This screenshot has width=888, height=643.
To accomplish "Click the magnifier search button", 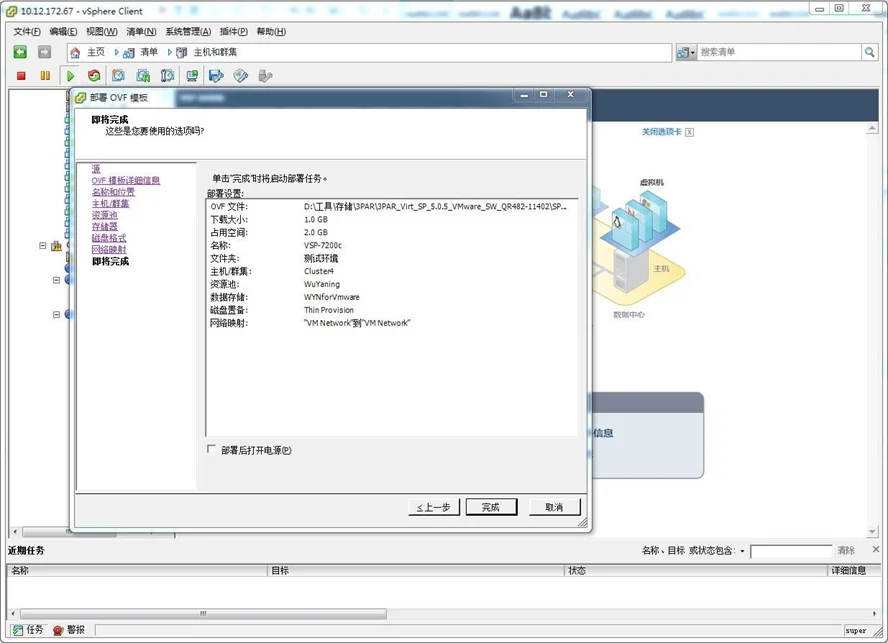I will (869, 52).
